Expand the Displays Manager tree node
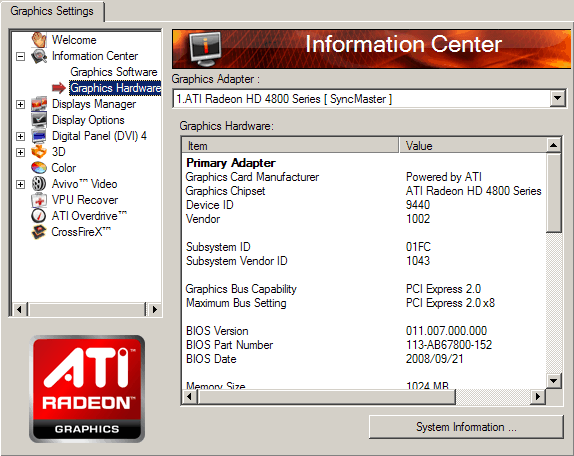Image resolution: width=574 pixels, height=456 pixels. (x=20, y=104)
